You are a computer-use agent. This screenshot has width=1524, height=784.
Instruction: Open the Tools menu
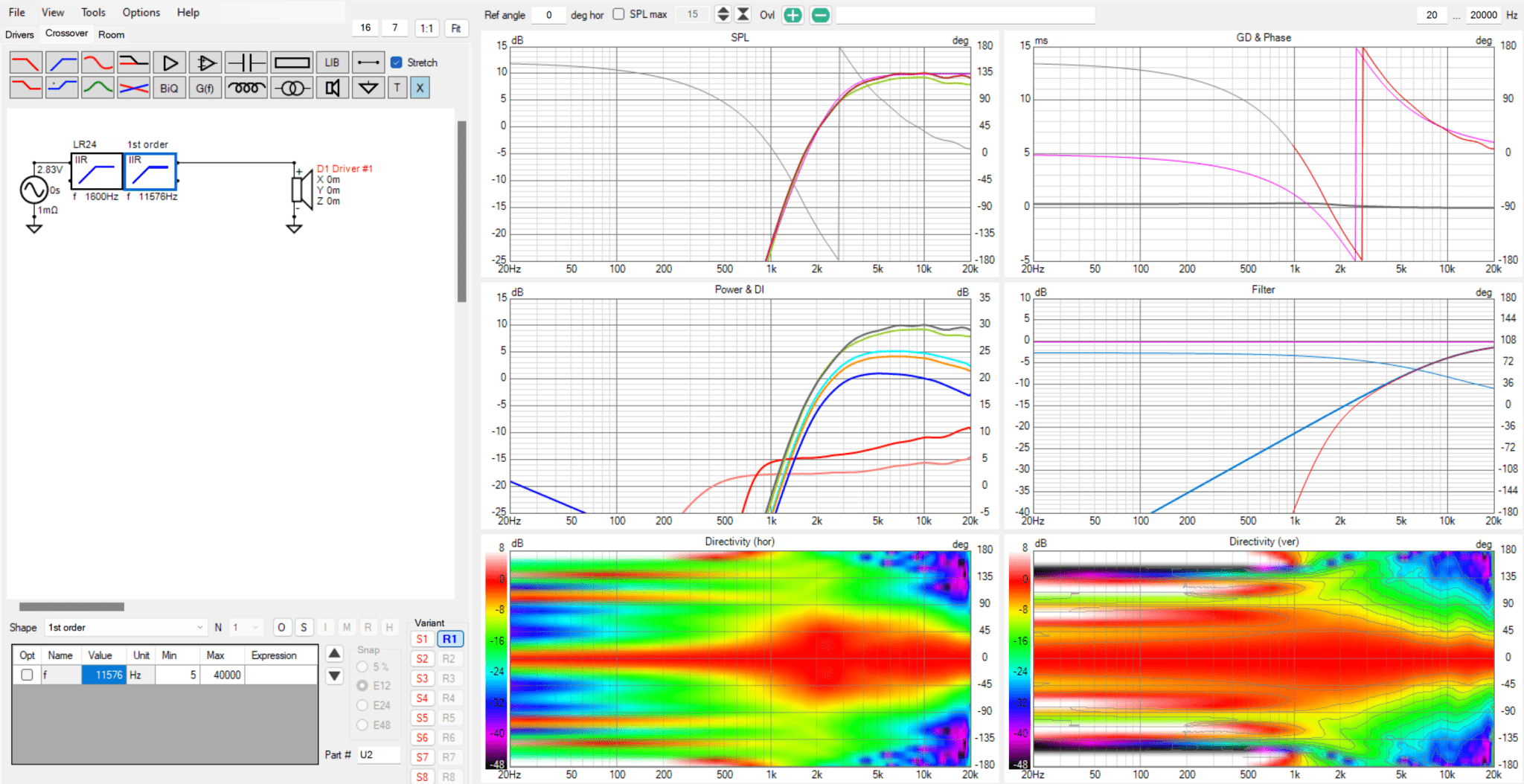[x=93, y=12]
